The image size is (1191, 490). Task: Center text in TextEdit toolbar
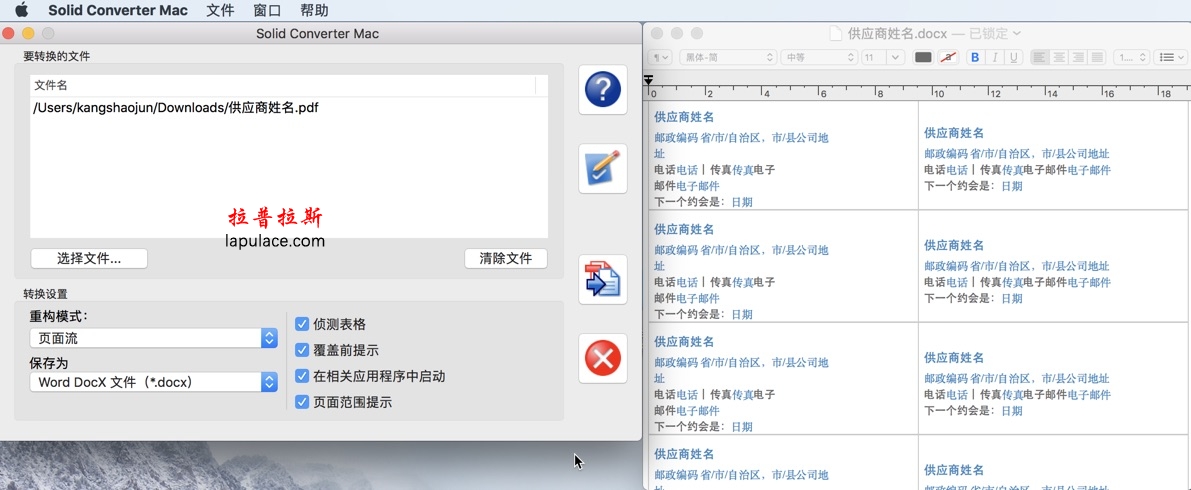click(x=1059, y=58)
